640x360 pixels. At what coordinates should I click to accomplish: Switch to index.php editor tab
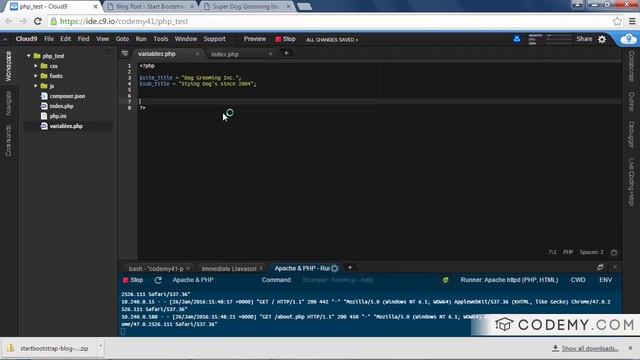(224, 54)
